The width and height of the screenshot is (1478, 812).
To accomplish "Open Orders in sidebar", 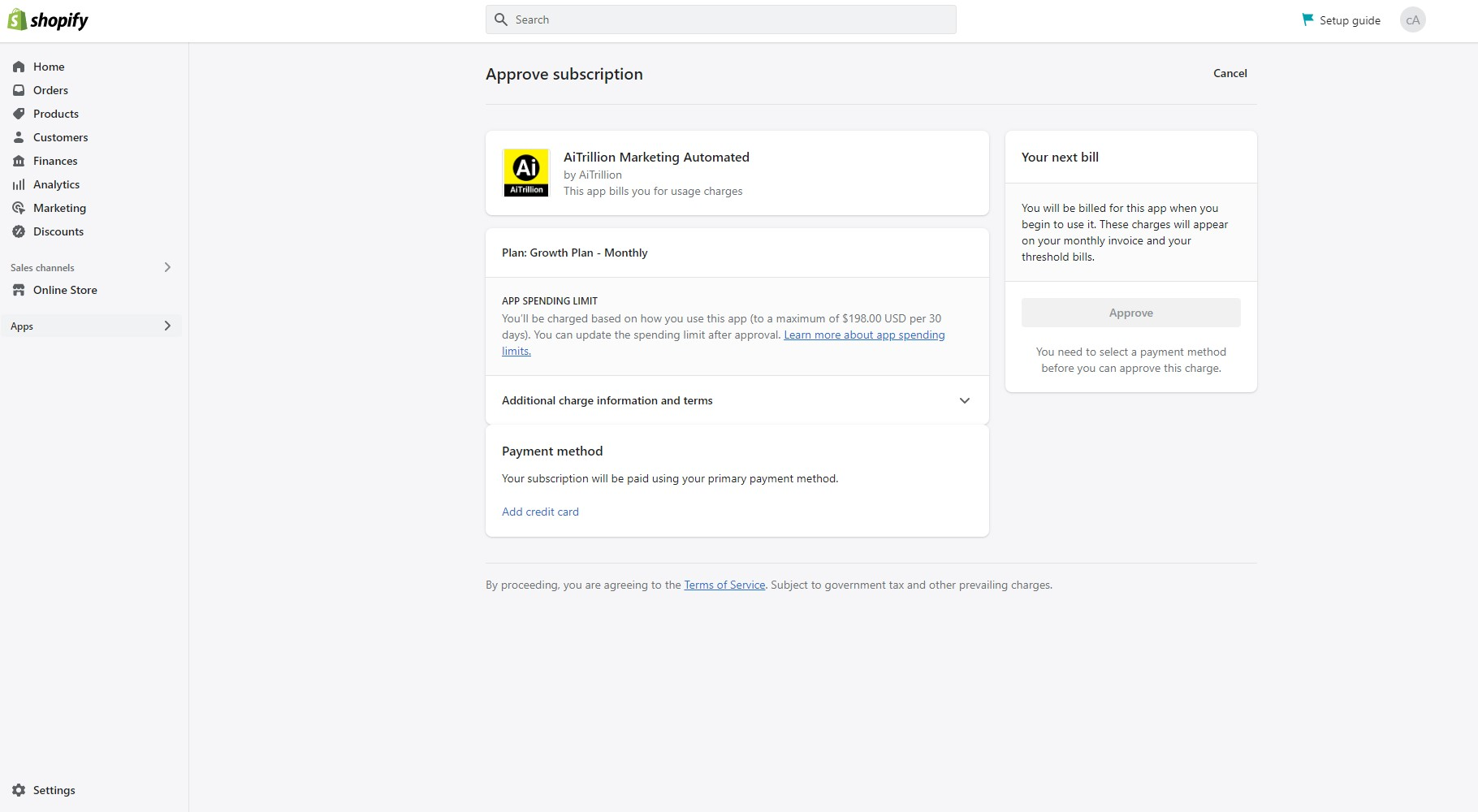I will 50,90.
